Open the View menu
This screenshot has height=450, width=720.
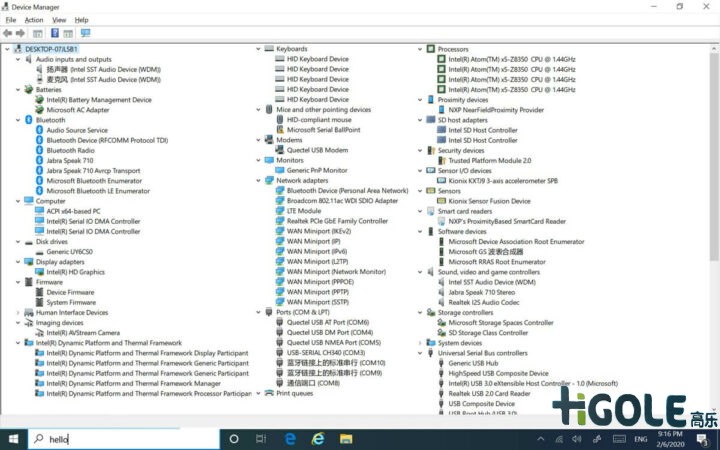(58, 19)
